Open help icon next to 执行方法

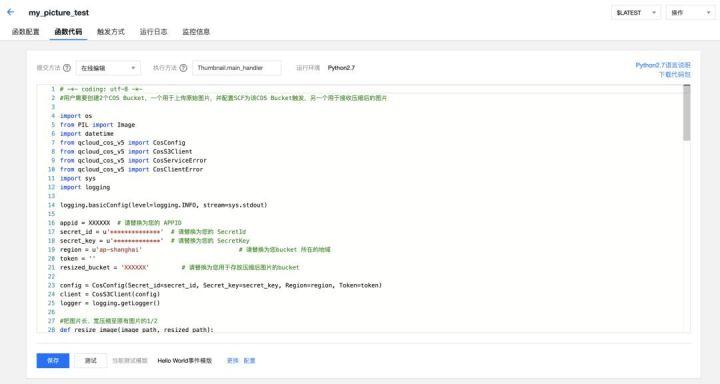(183, 68)
